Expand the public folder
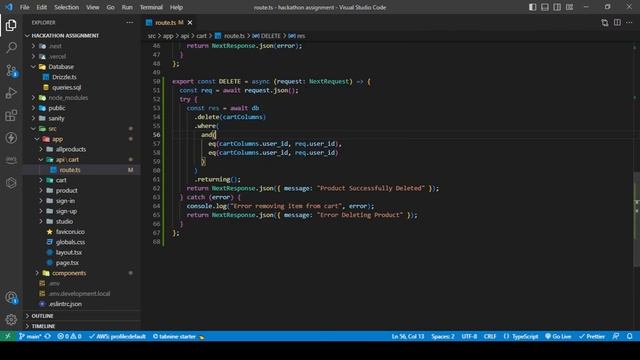The image size is (640, 360). (57, 108)
